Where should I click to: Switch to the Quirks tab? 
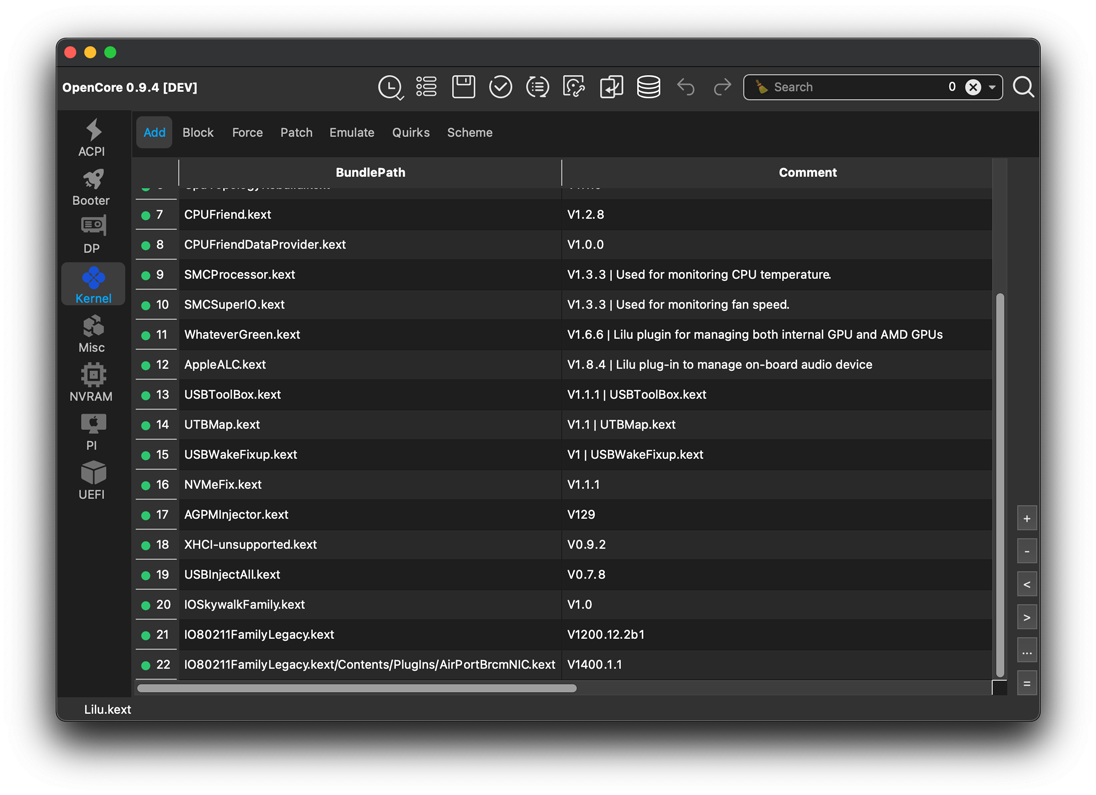[x=411, y=132]
